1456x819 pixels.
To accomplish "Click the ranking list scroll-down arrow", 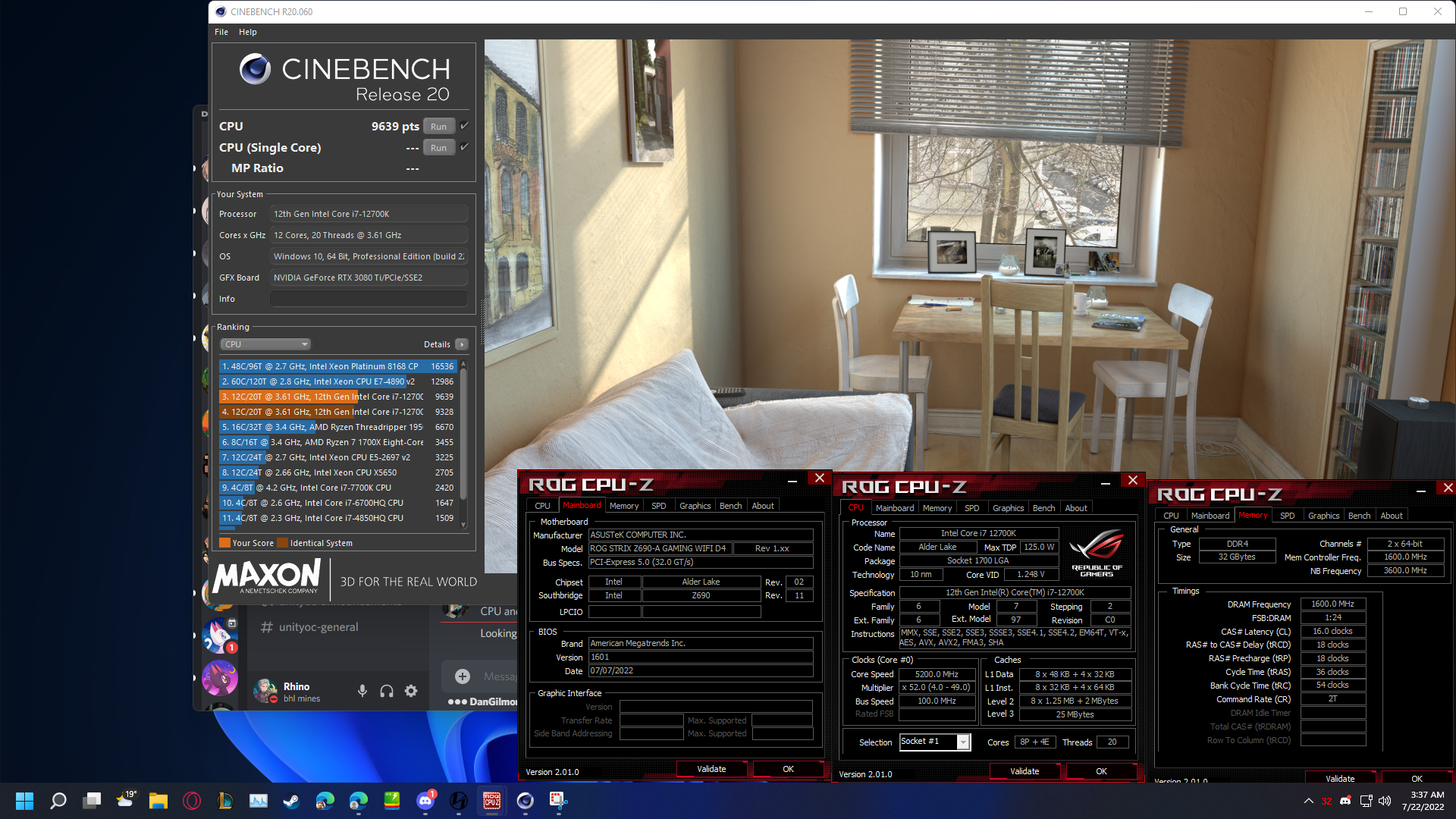I will 463,525.
